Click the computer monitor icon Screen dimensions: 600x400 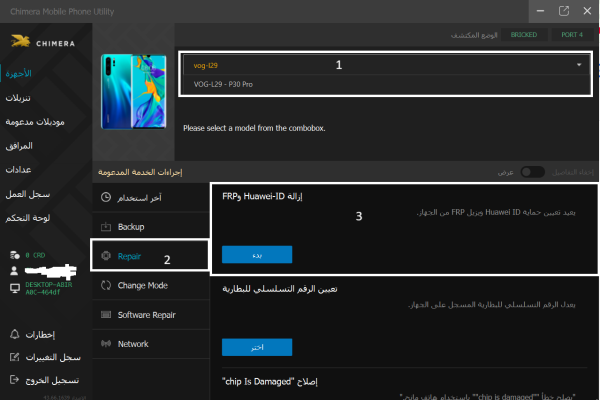[x=15, y=288]
